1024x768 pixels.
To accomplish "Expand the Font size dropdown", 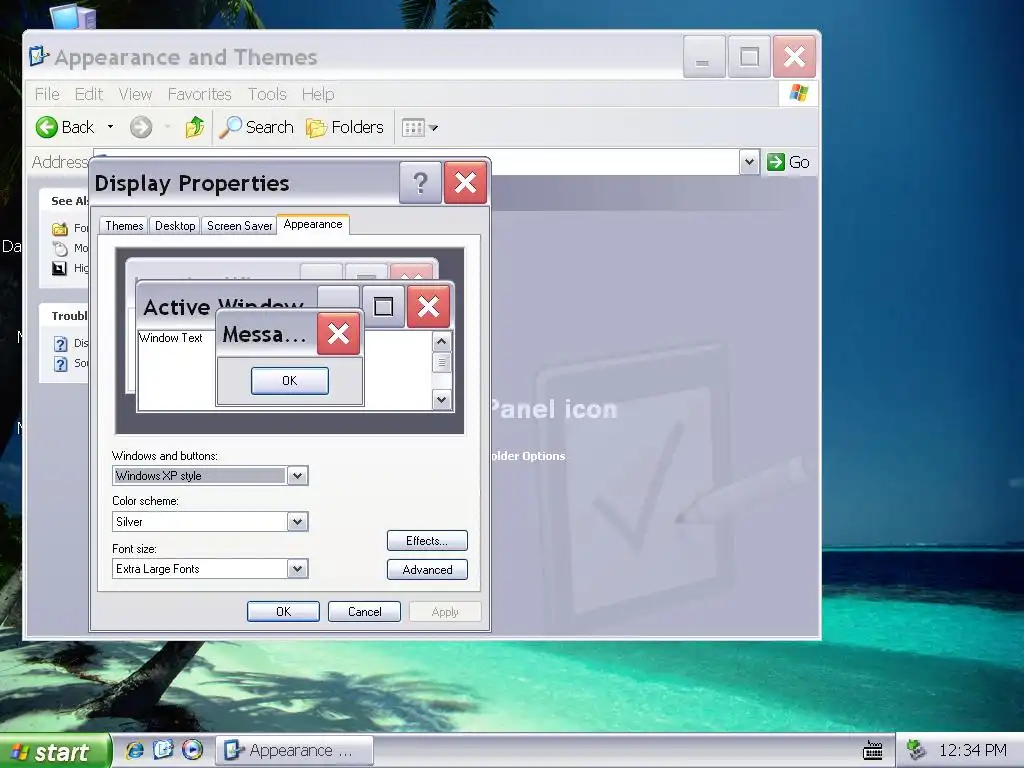I will pos(297,568).
